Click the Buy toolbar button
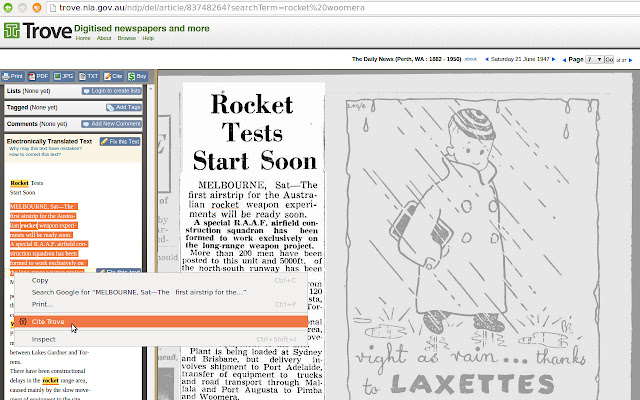Viewport: 640px width, 400px height. coord(138,75)
